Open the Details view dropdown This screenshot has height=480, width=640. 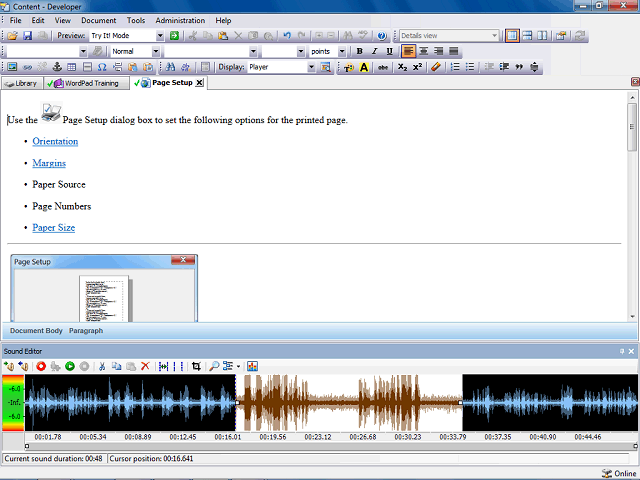pyautogui.click(x=494, y=36)
